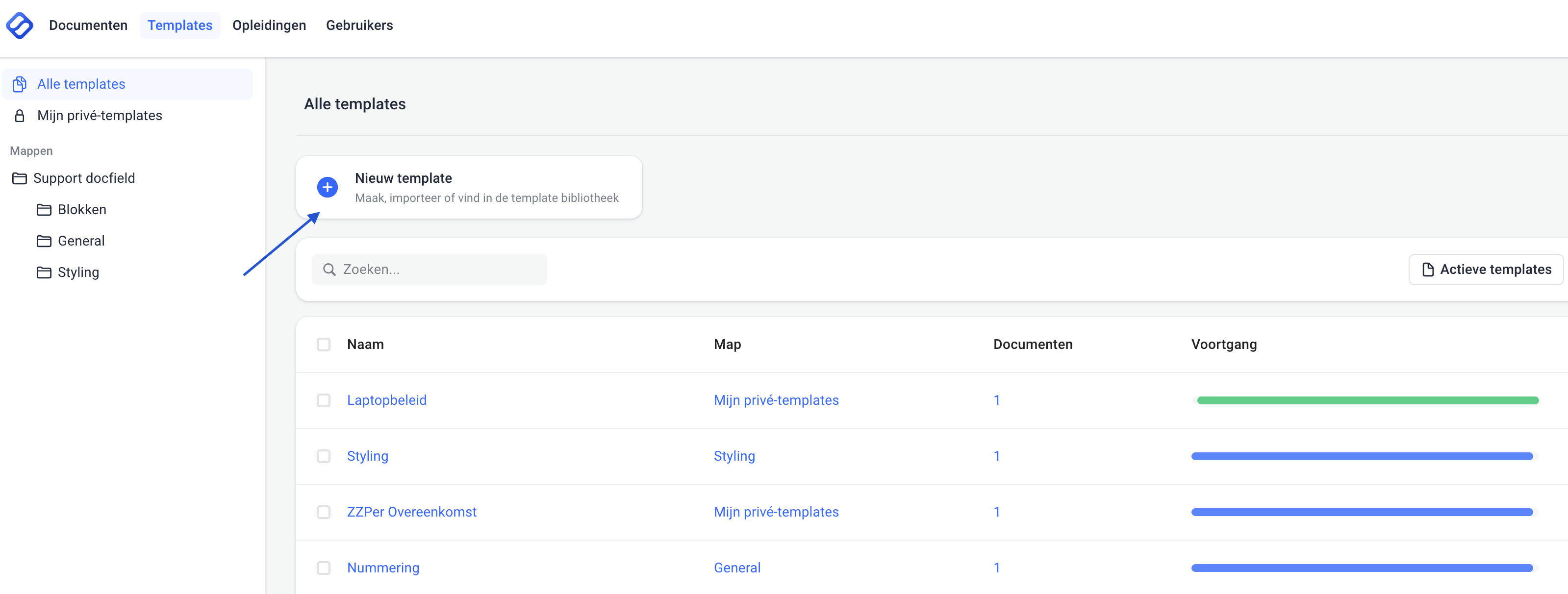Click the magnifier icon in the search bar
Viewport: 1568px width, 594px height.
(x=329, y=270)
